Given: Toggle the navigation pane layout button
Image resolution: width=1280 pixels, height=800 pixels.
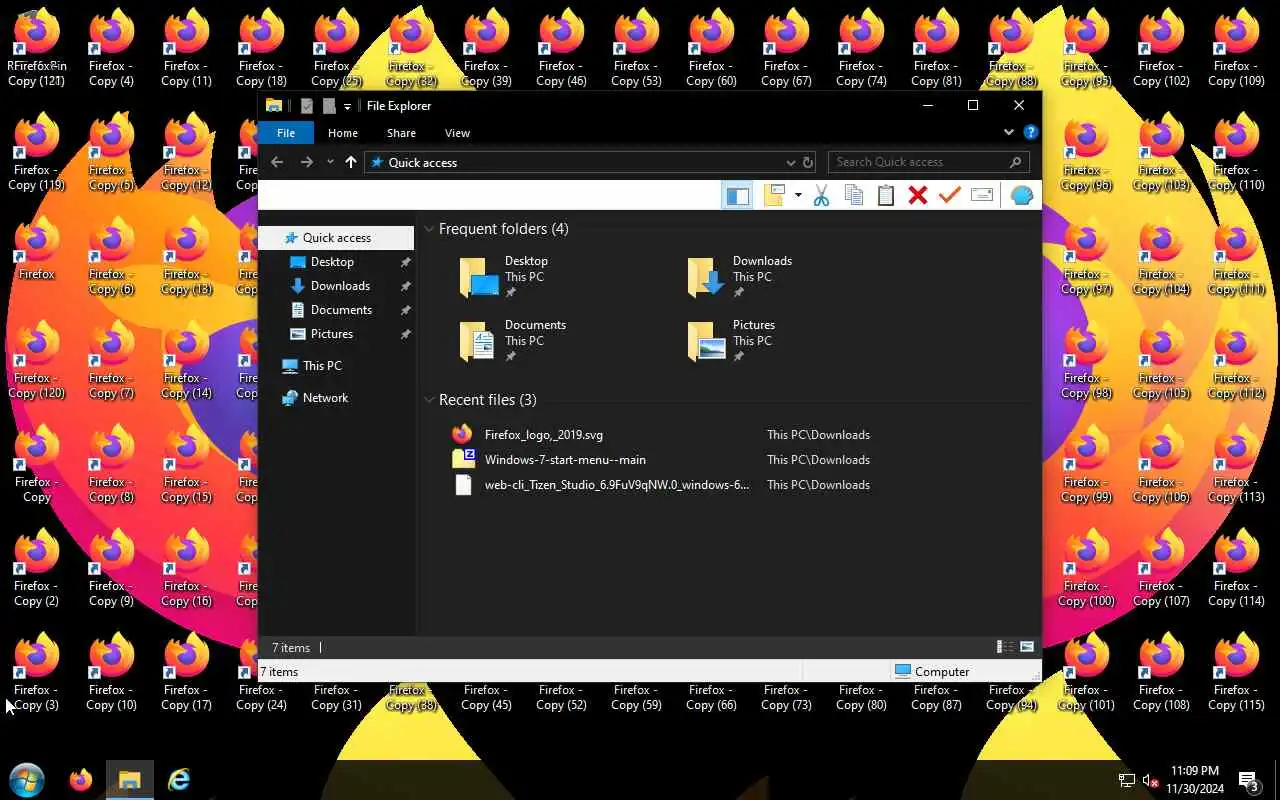Looking at the screenshot, I should coord(737,196).
